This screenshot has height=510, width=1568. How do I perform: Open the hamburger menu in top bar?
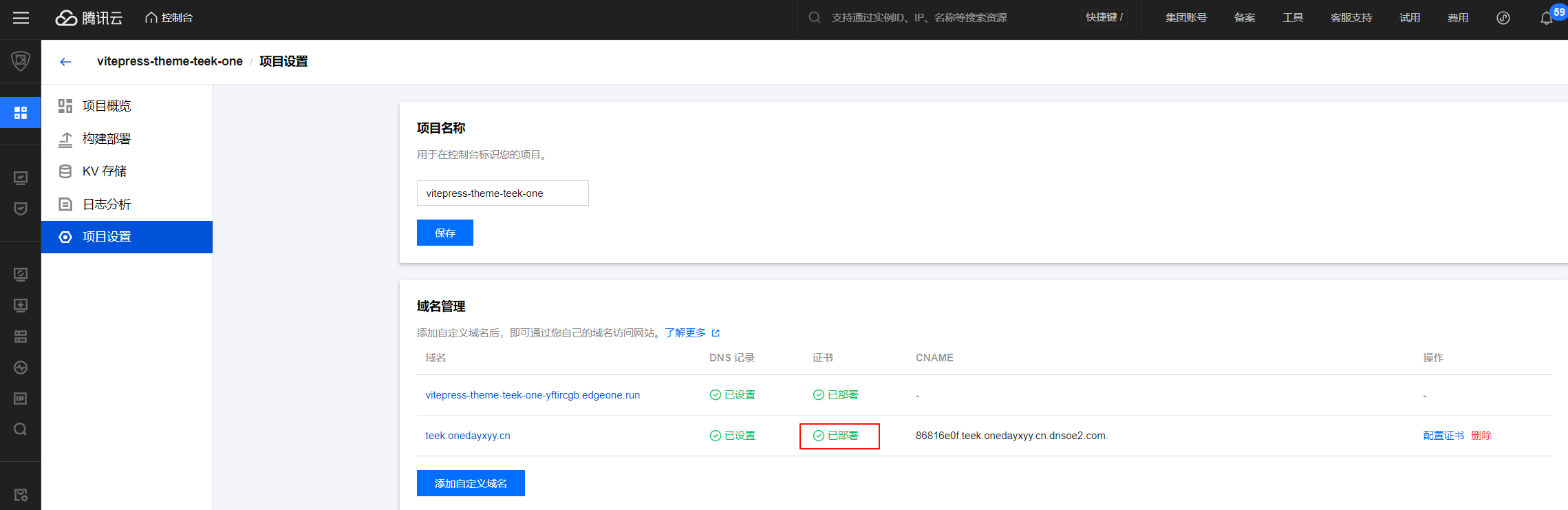pos(21,18)
